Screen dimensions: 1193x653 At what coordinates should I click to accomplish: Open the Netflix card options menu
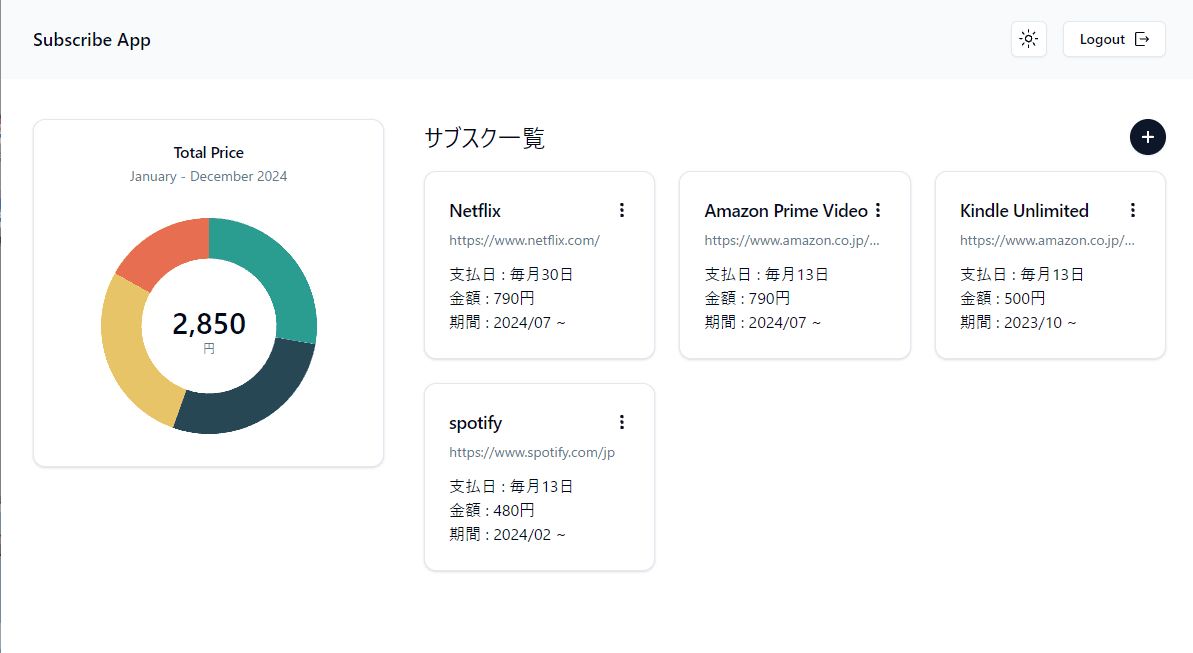pyautogui.click(x=622, y=210)
